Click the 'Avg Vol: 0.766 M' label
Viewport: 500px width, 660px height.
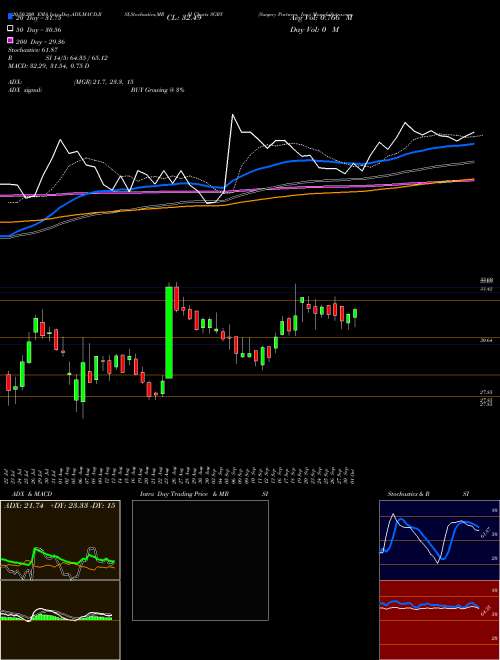click(x=321, y=18)
